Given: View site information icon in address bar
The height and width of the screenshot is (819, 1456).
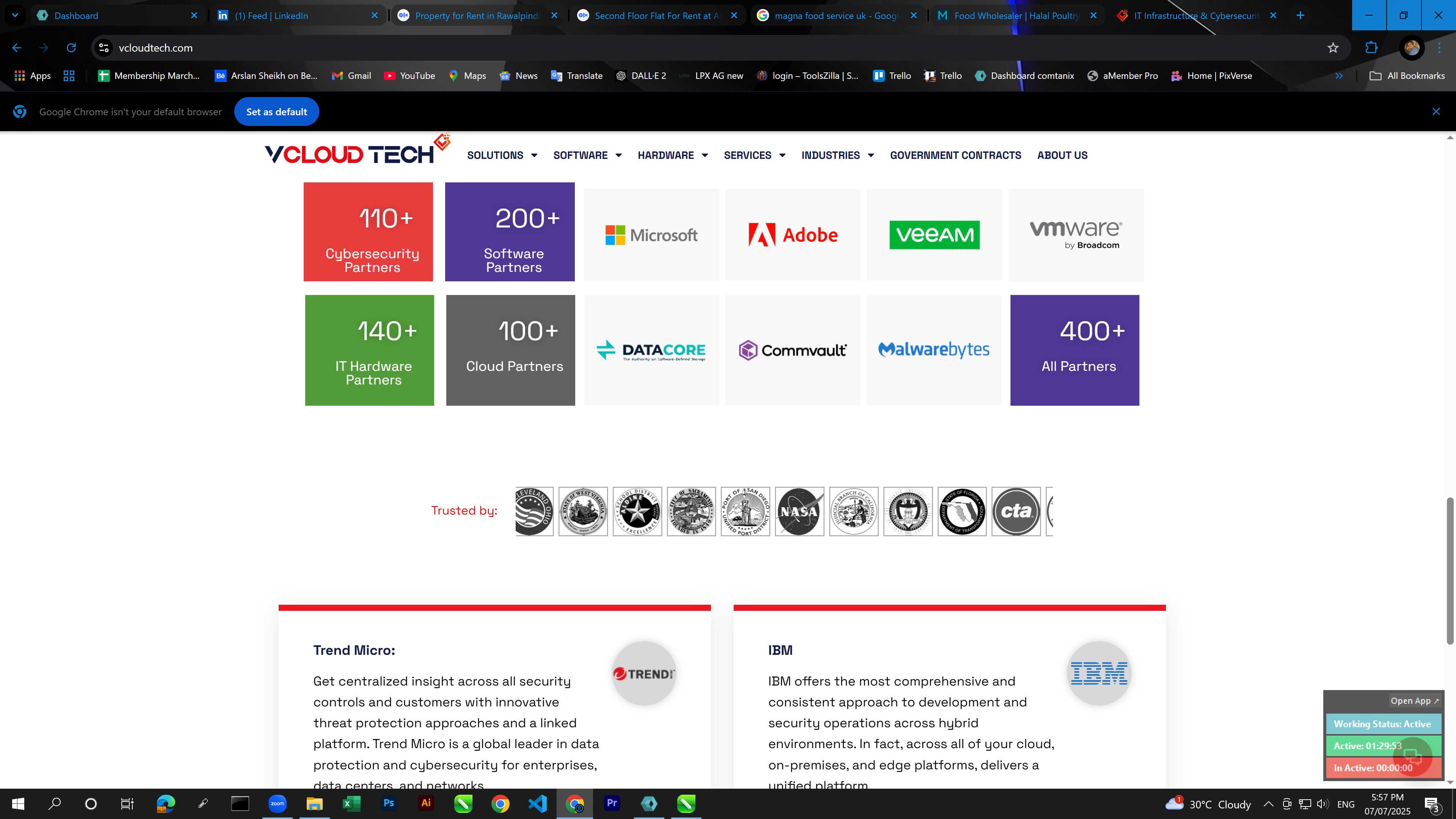Looking at the screenshot, I should click(x=104, y=48).
